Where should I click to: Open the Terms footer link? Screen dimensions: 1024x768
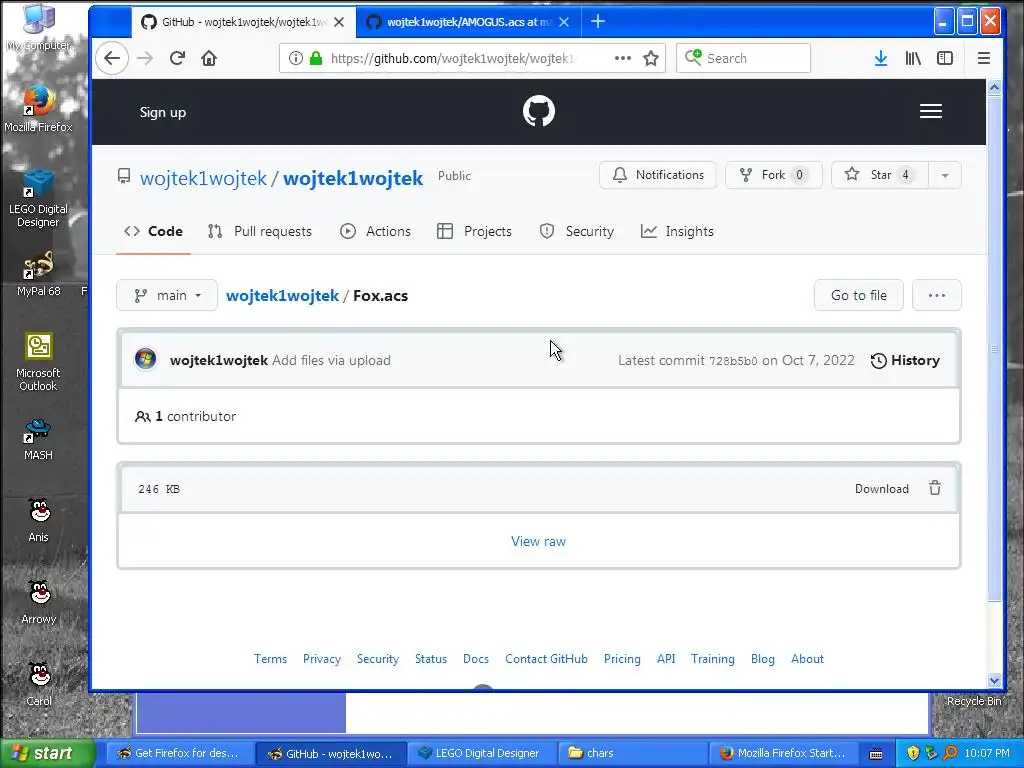coord(270,659)
